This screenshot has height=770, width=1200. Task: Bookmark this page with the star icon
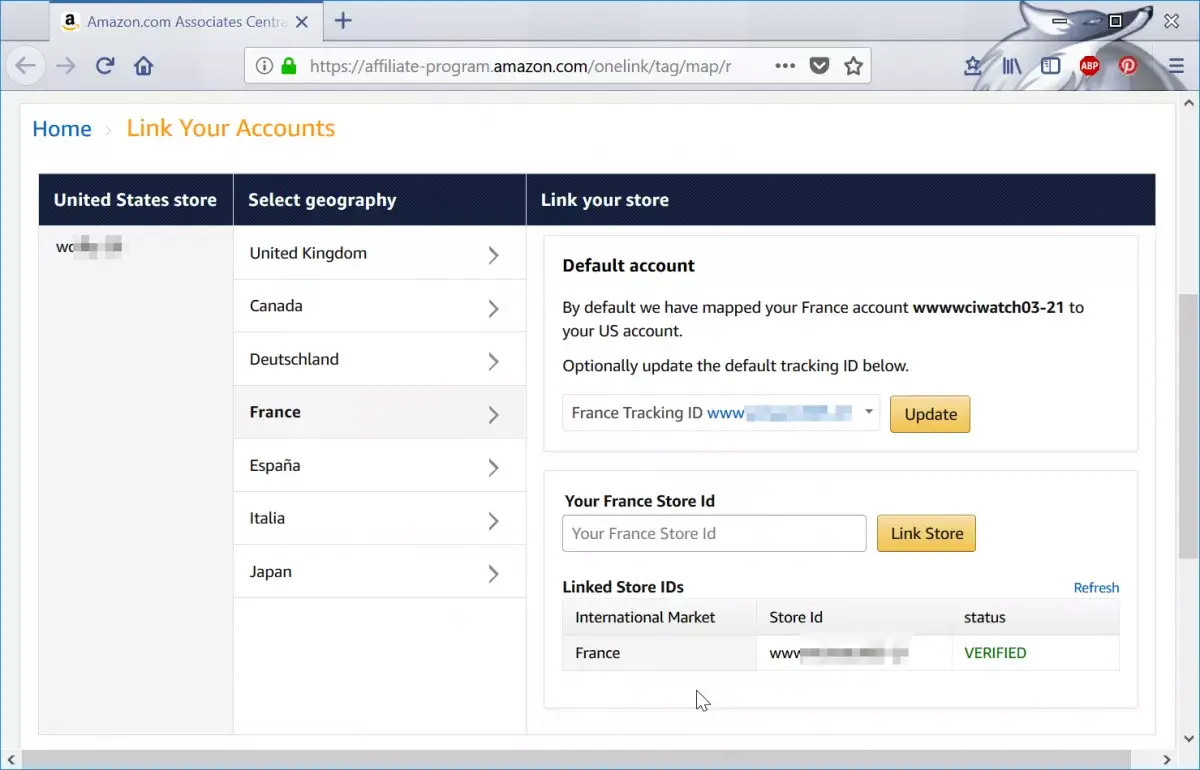(853, 66)
